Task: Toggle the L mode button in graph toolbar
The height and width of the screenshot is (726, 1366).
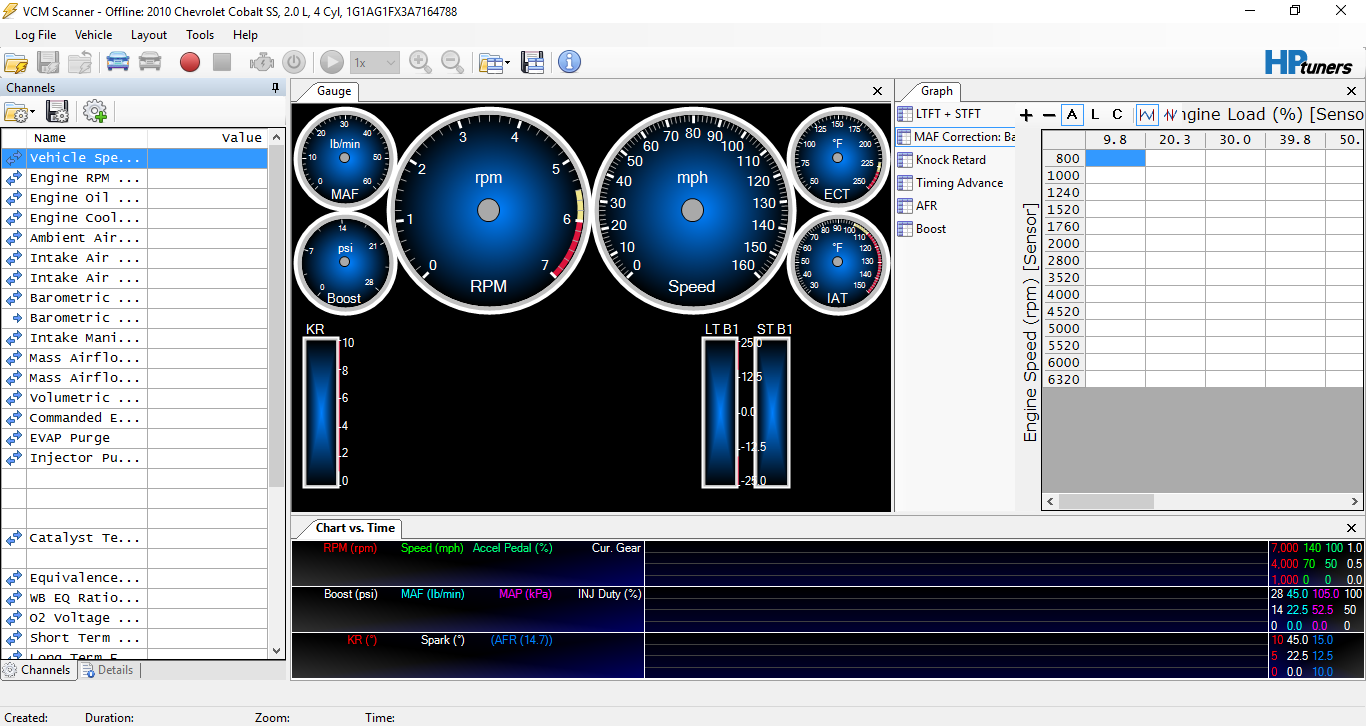Action: [1095, 114]
